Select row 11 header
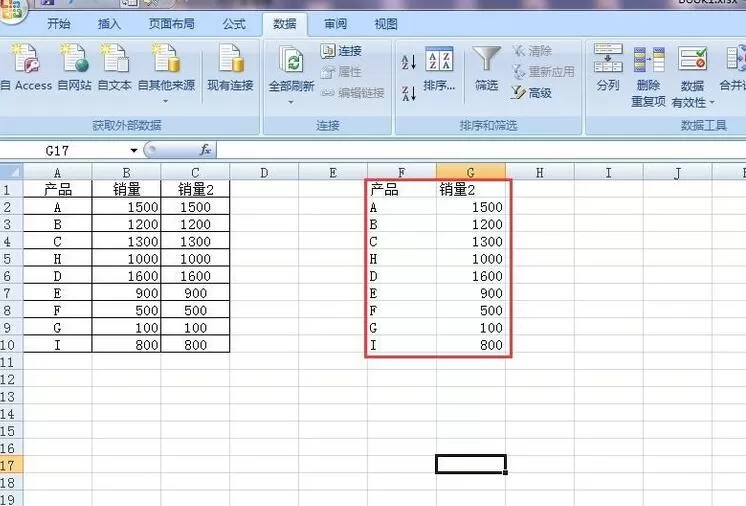 point(11,362)
